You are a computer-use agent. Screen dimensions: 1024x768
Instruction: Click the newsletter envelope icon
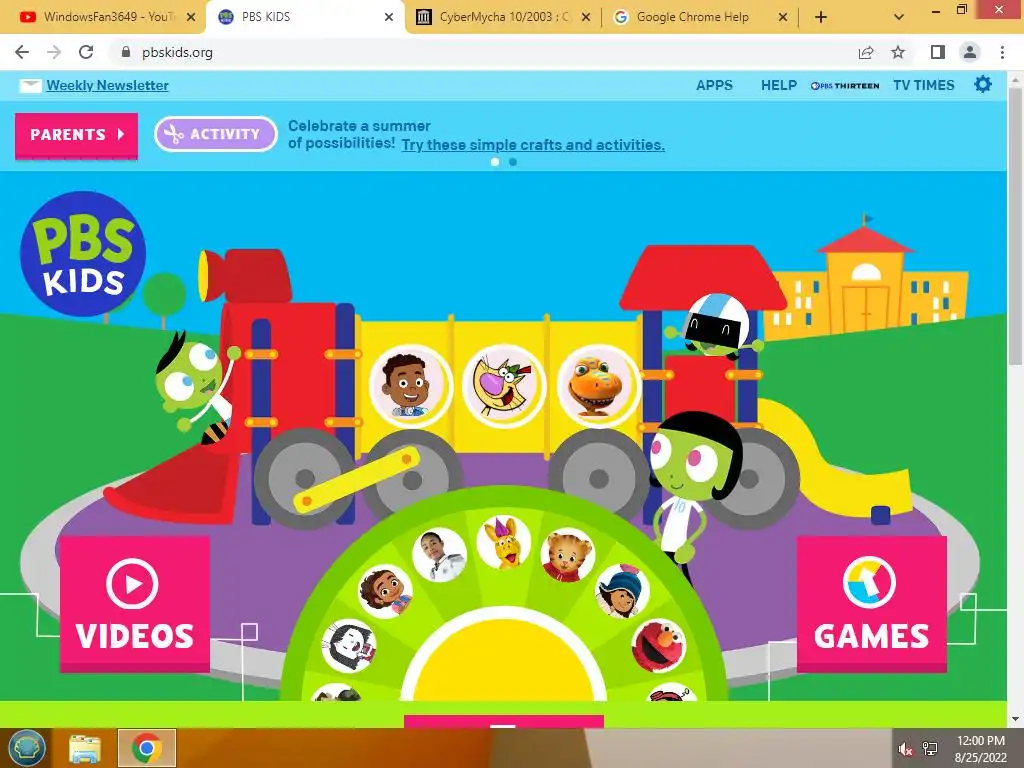pos(30,86)
